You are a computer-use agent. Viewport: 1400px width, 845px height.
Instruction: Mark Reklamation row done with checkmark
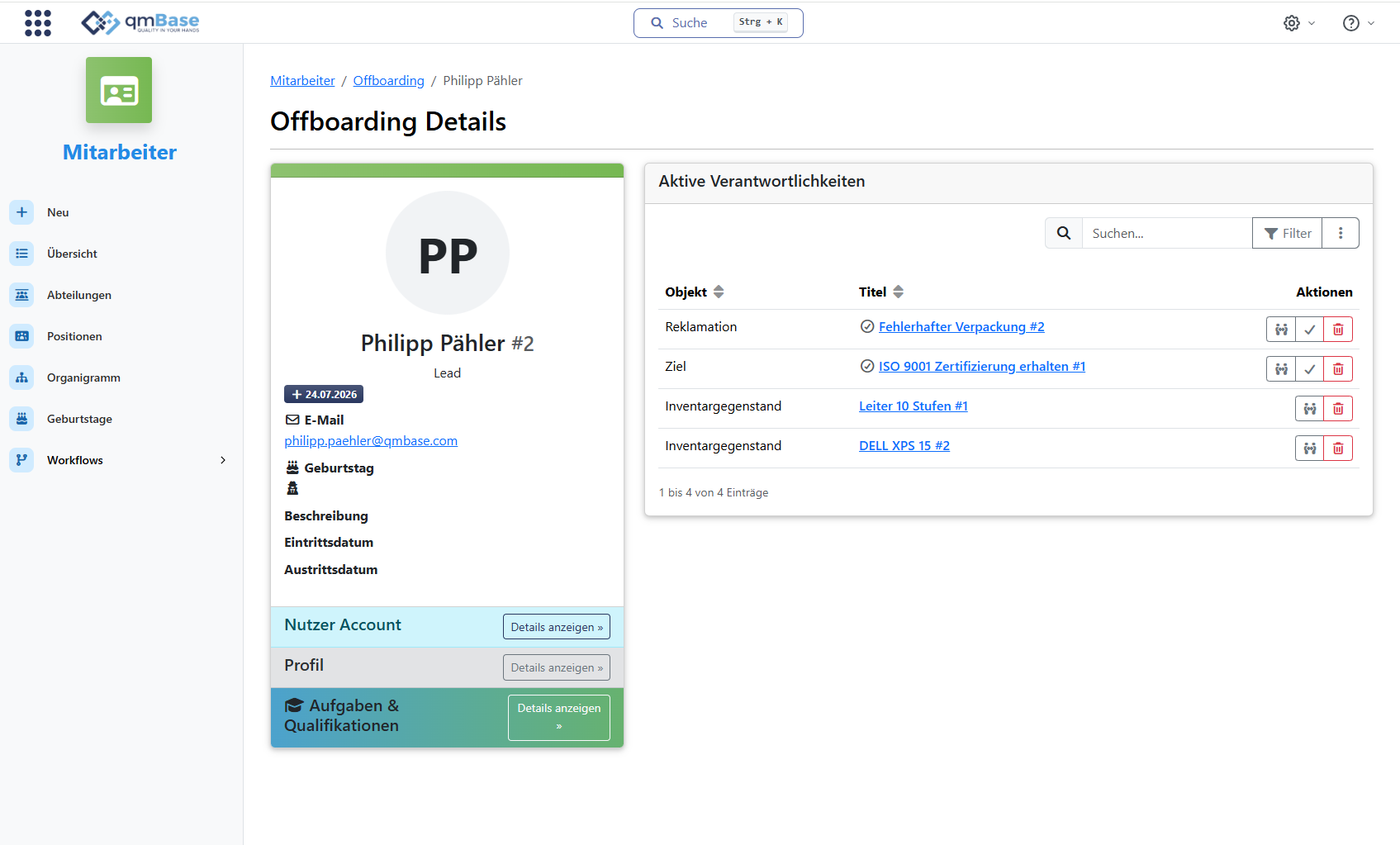(x=1309, y=330)
